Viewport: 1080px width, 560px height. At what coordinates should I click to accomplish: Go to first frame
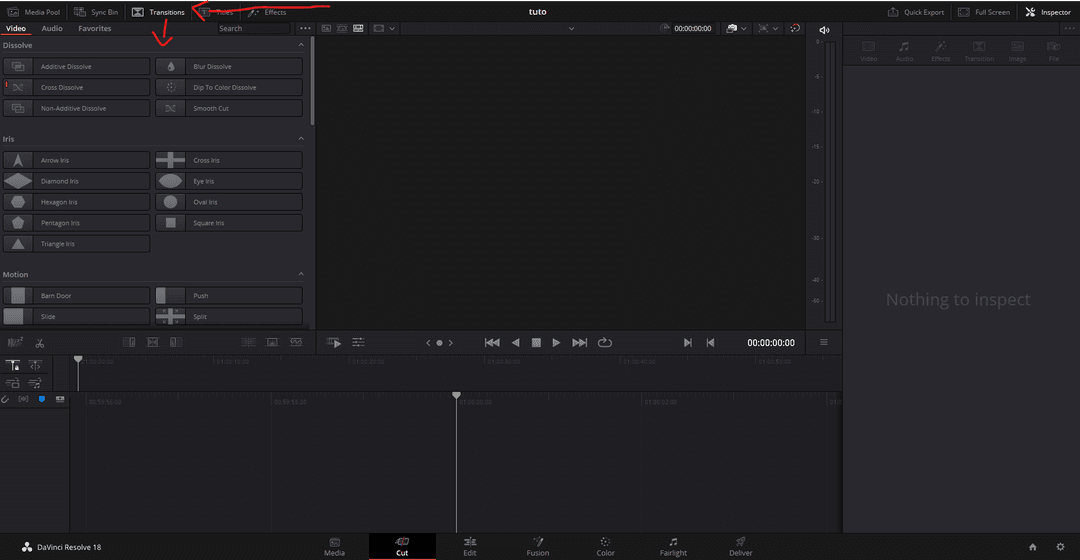[x=492, y=342]
